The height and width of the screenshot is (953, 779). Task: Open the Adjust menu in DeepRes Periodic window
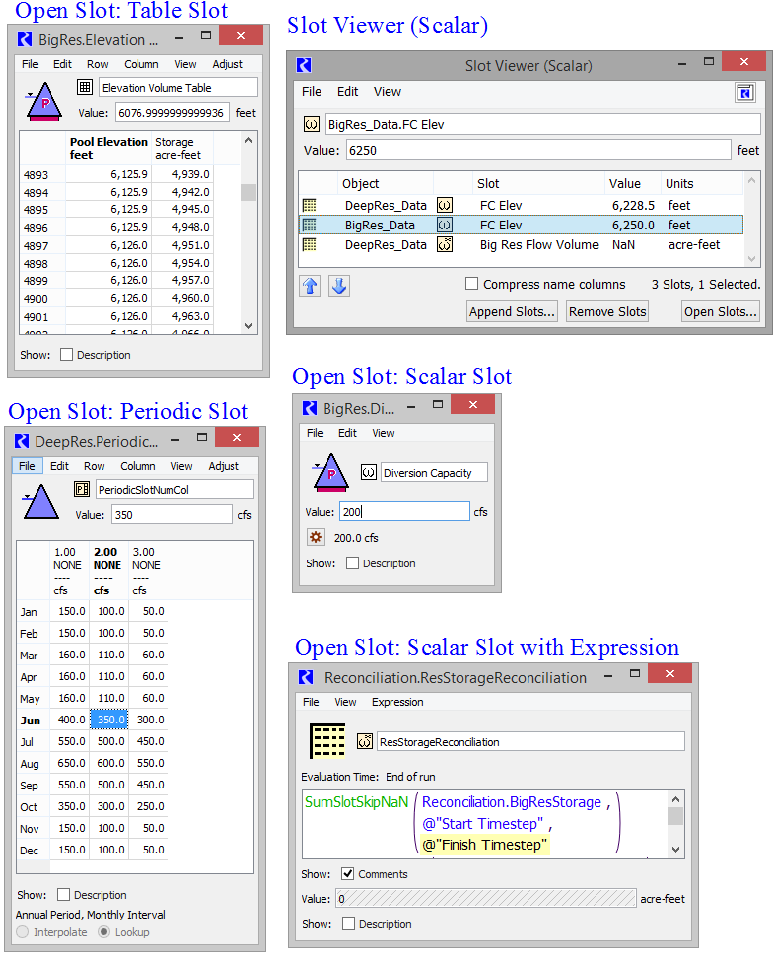(223, 466)
